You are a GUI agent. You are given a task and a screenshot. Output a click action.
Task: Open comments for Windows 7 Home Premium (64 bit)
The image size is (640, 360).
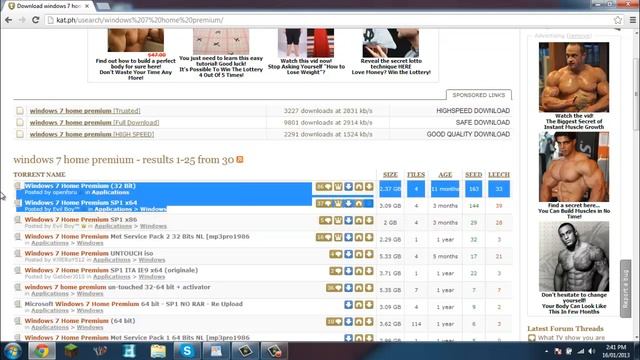(334, 322)
